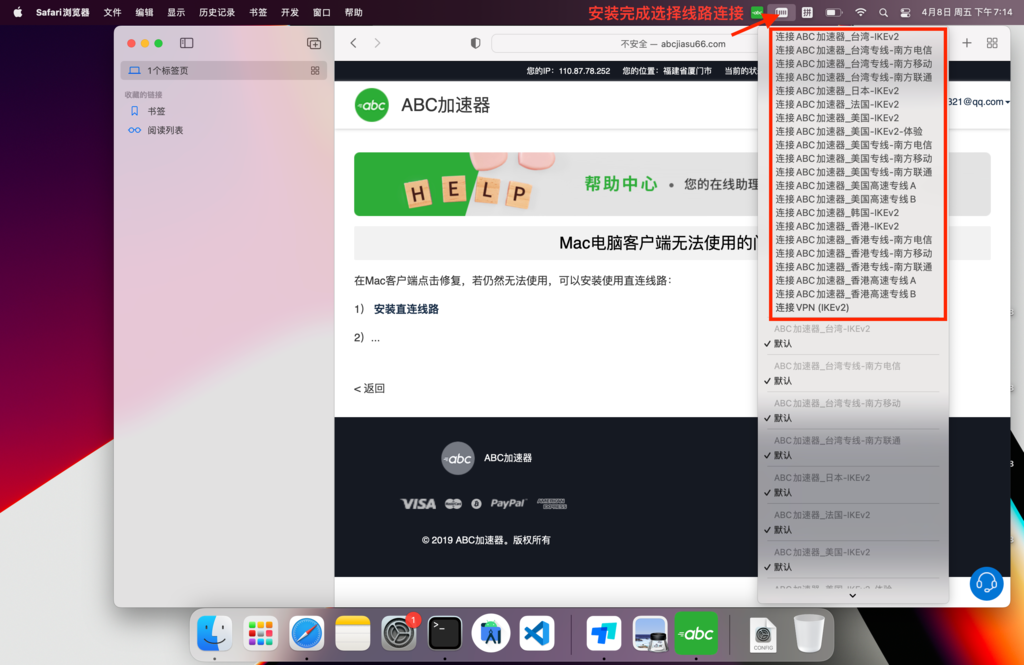Open the 书签 menu in the menu bar
The image size is (1024, 665).
point(258,12)
